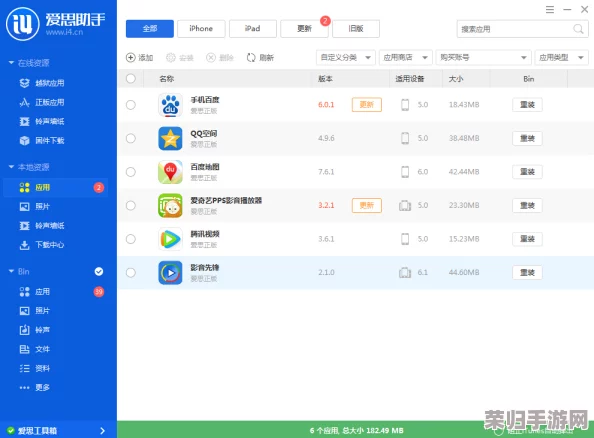This screenshot has width=594, height=438.
Task: Click 重装 for 腾讯视频
Action: pyautogui.click(x=527, y=239)
